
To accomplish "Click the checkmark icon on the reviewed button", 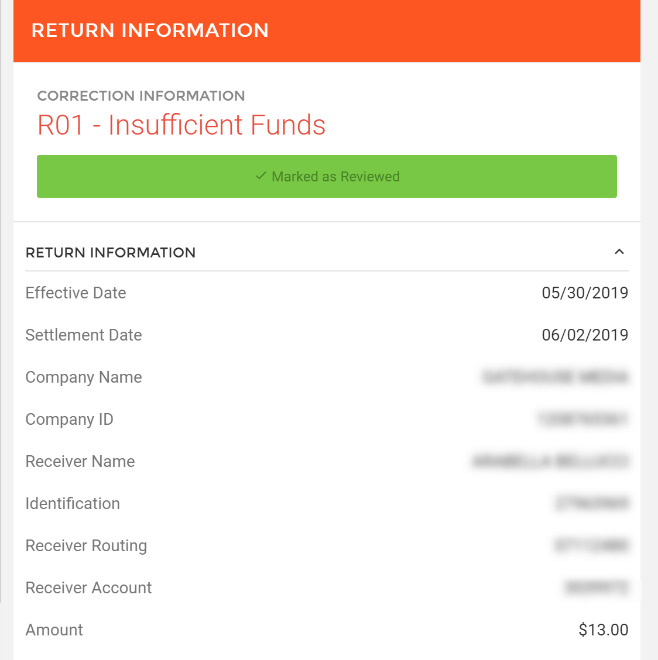I will 261,177.
